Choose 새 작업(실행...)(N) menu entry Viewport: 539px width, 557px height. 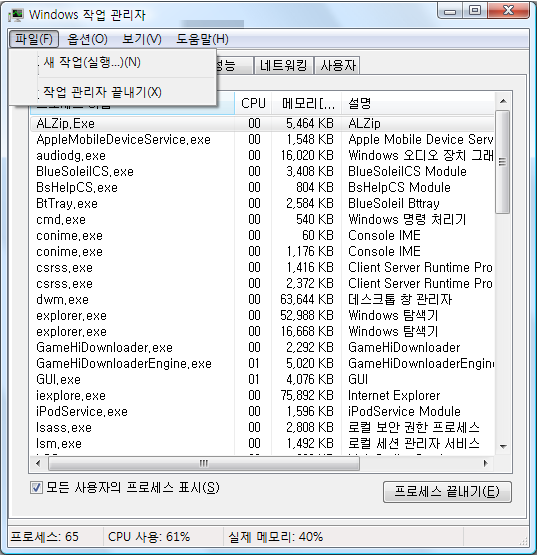click(112, 63)
